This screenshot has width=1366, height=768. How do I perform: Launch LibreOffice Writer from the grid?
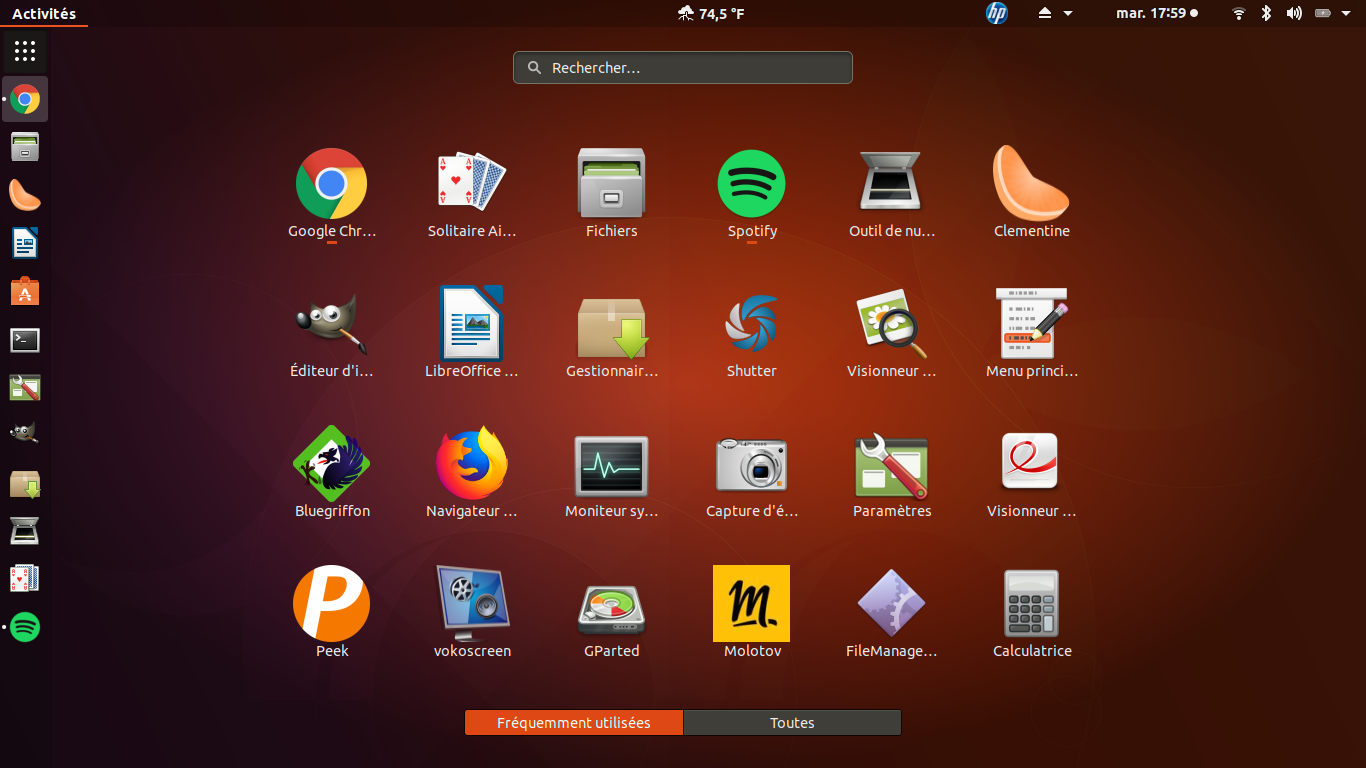471,324
